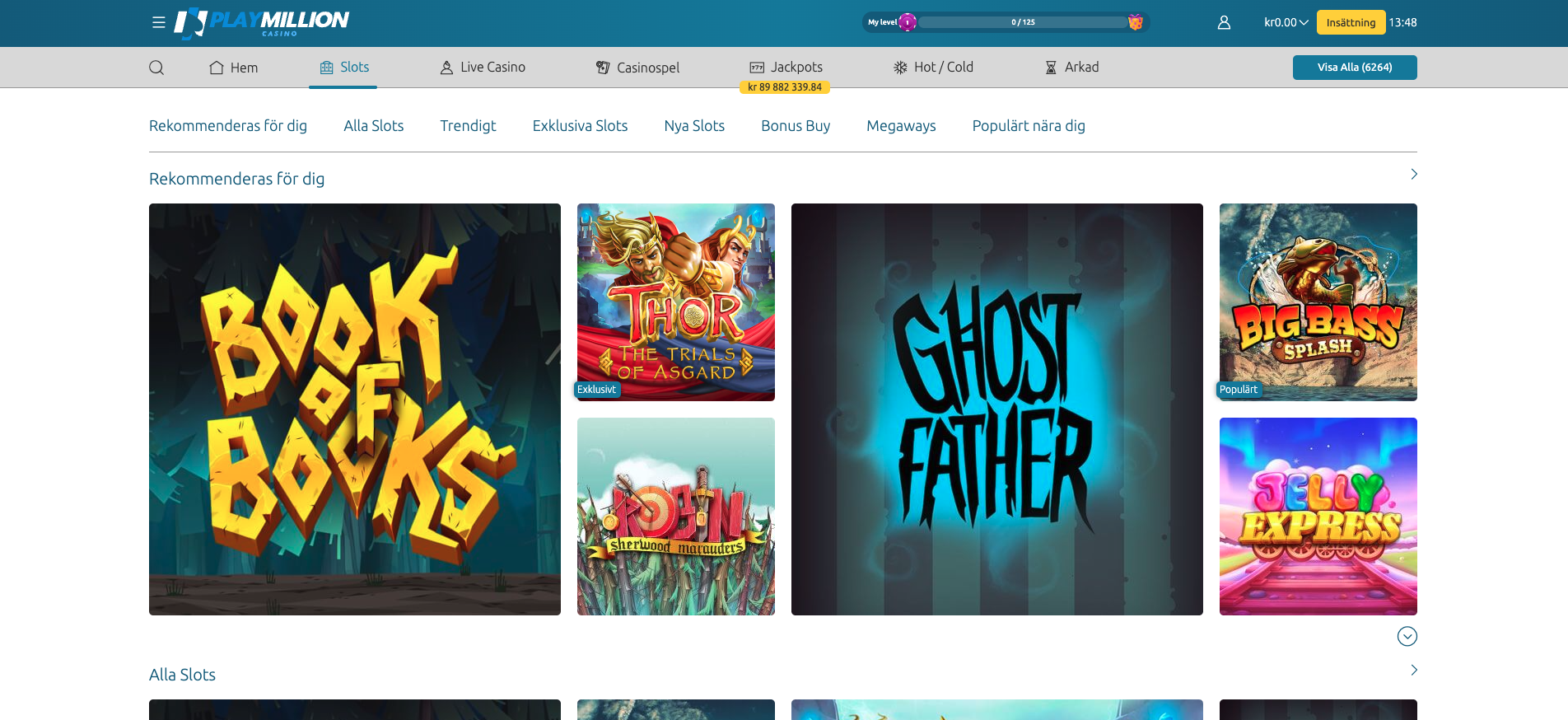
Task: Select the Nya Slots filter link
Action: pyautogui.click(x=694, y=126)
